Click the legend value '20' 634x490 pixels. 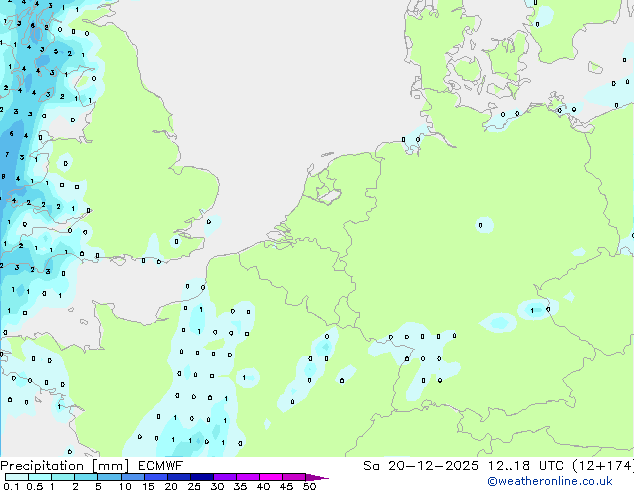(171, 486)
